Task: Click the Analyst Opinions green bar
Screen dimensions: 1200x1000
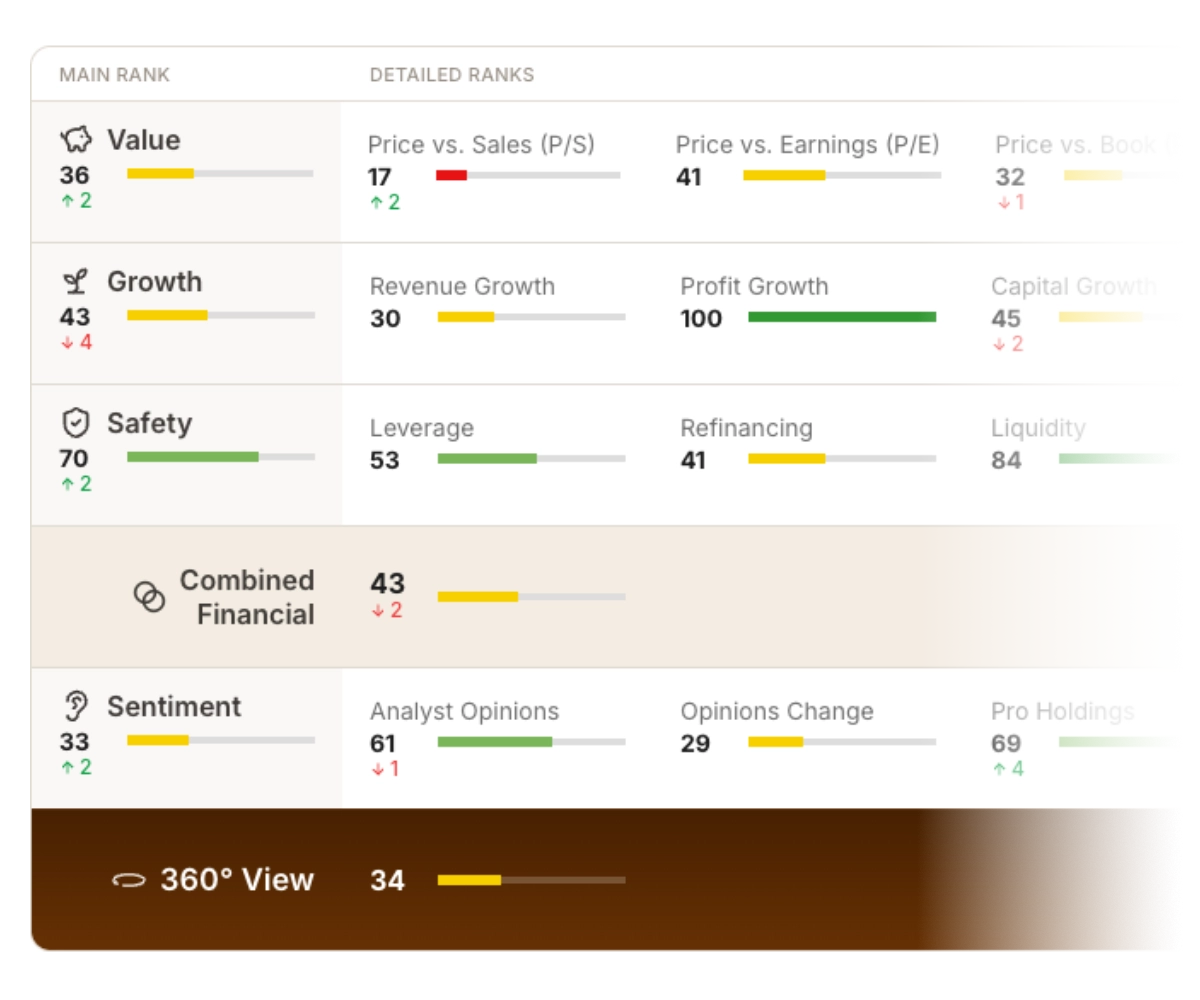Action: point(495,742)
